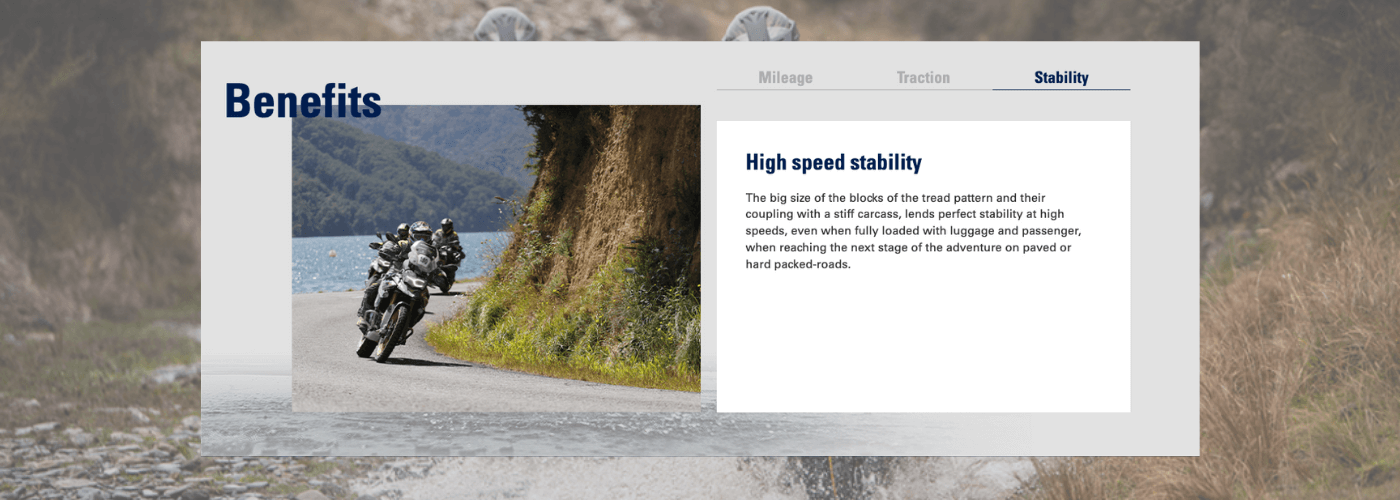Click the left tire tread in the background

pos(506,24)
